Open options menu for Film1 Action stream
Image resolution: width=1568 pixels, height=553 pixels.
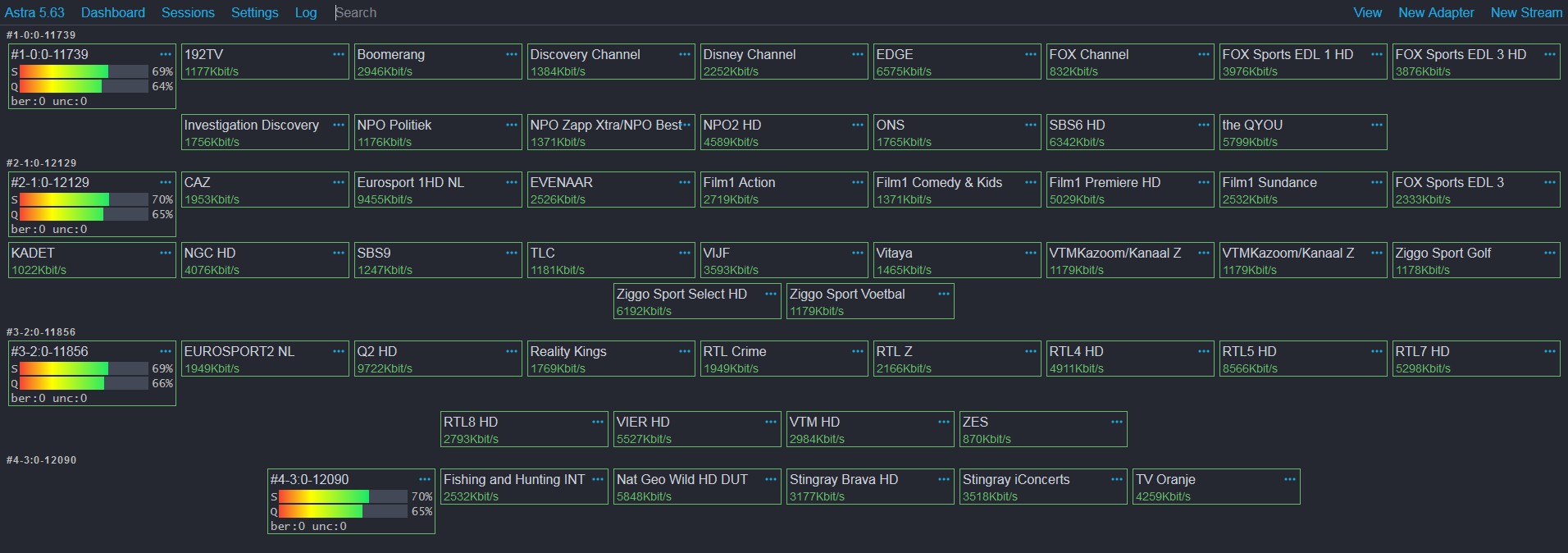(x=858, y=182)
